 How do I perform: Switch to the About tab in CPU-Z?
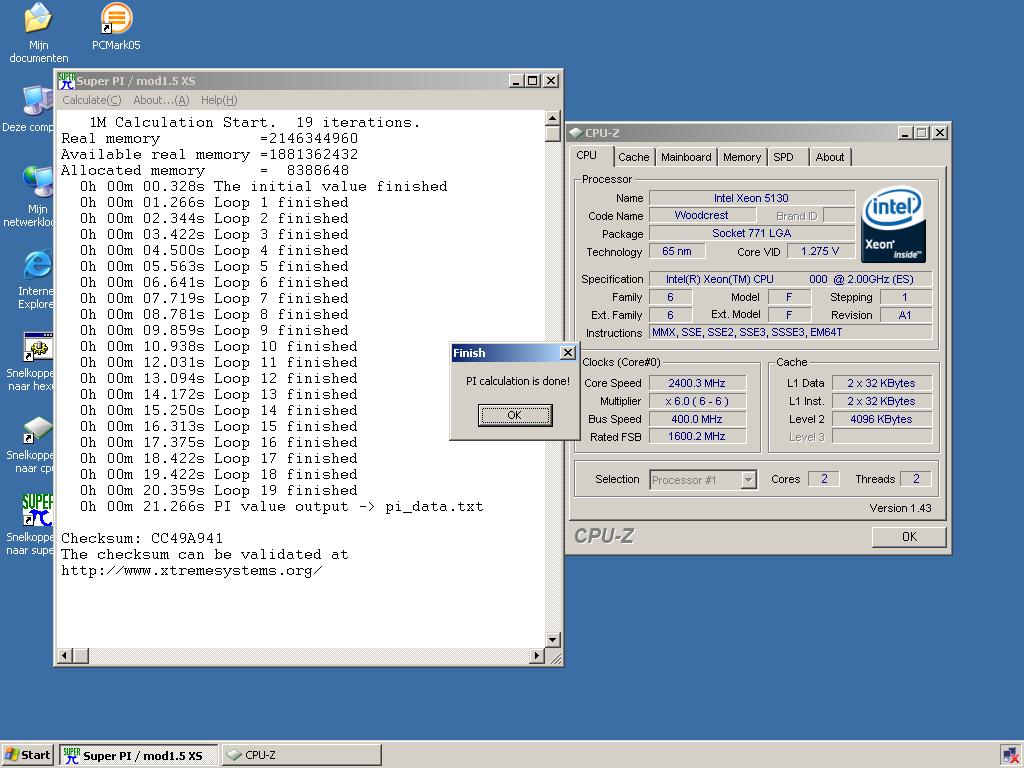pos(829,157)
